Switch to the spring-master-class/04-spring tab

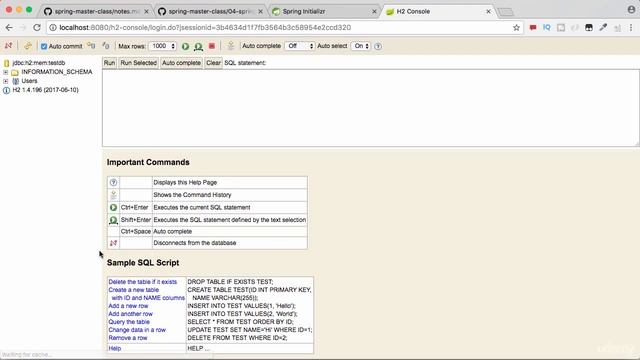tap(211, 11)
